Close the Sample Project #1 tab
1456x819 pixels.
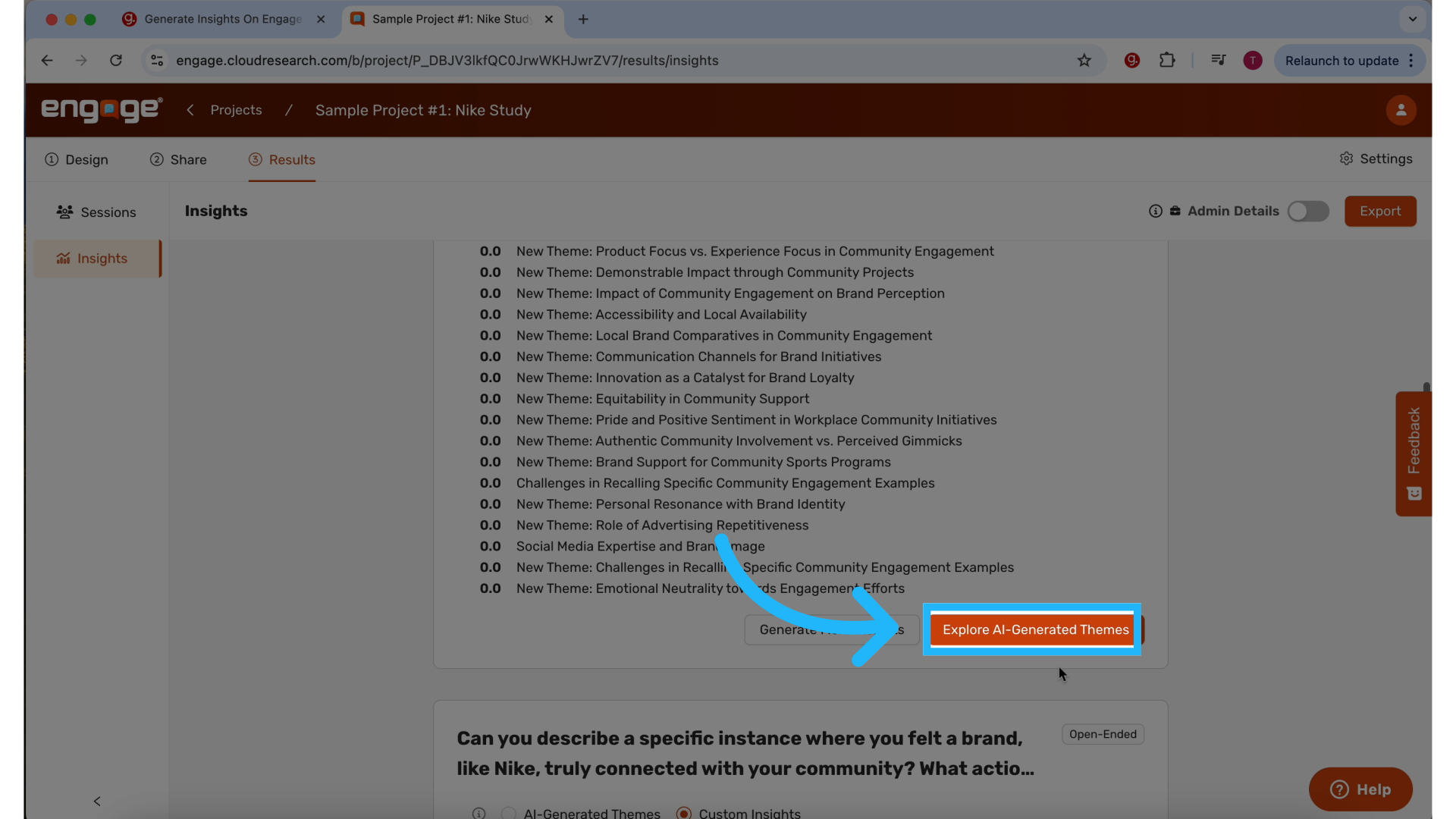549,19
